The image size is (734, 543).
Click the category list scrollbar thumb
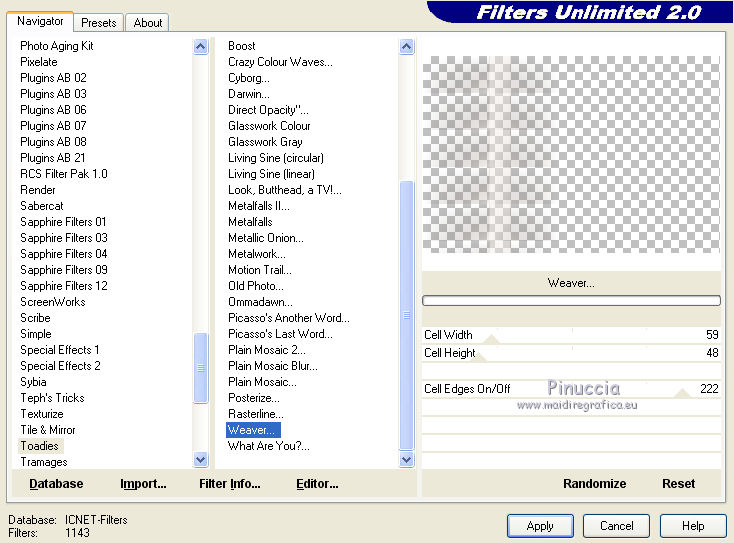point(200,367)
